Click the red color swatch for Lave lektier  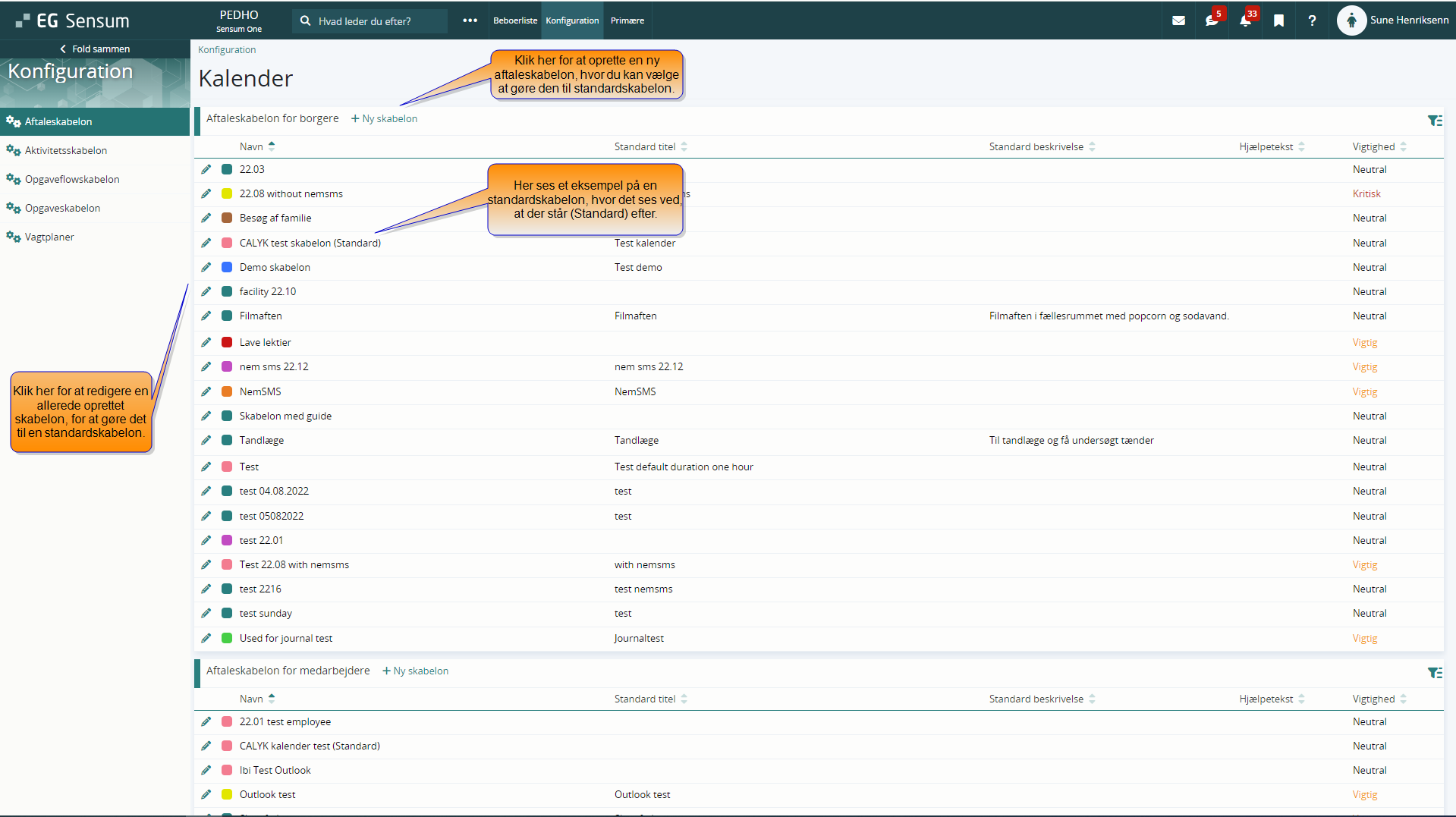point(227,342)
